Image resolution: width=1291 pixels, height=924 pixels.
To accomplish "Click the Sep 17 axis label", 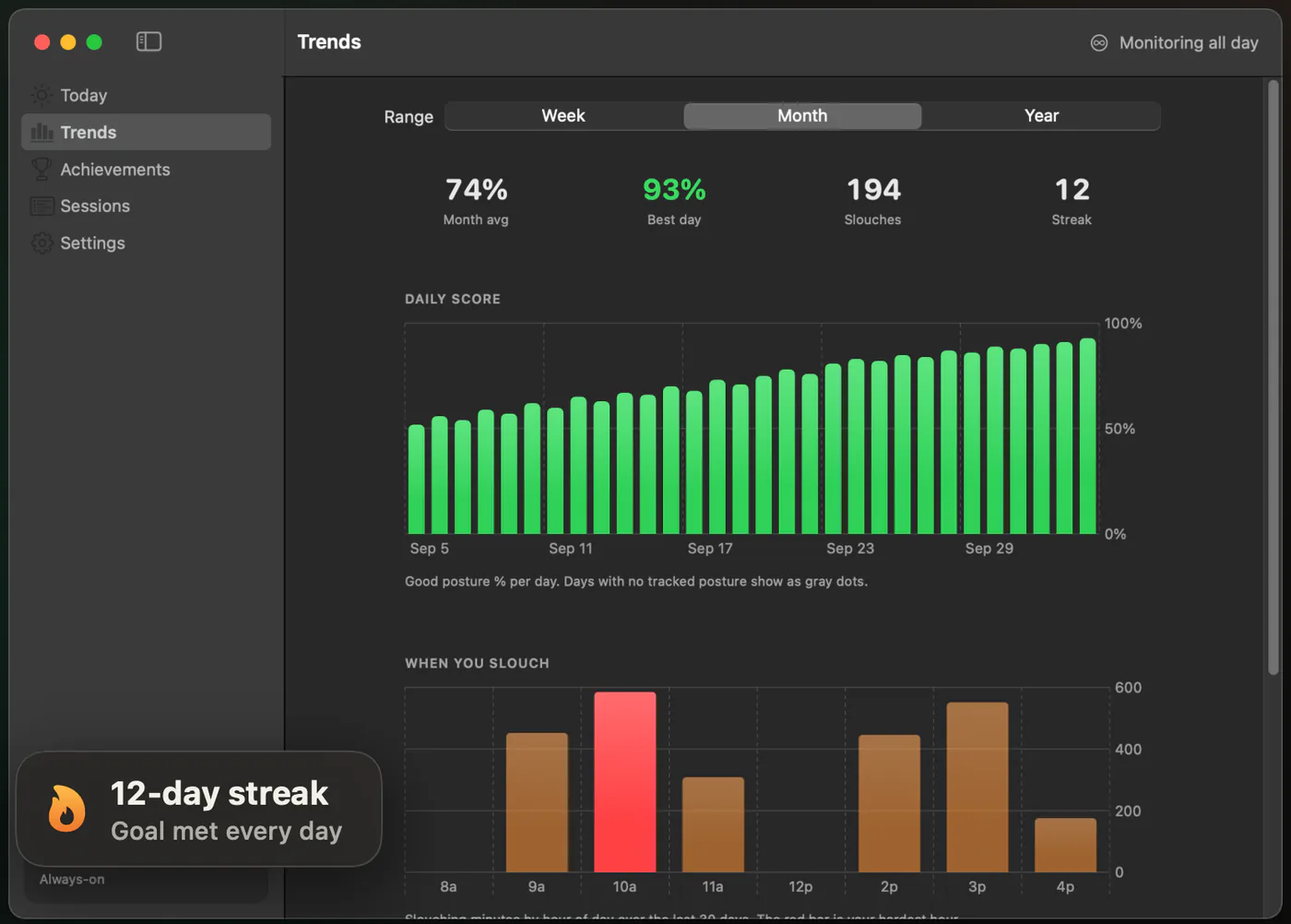I will 710,549.
